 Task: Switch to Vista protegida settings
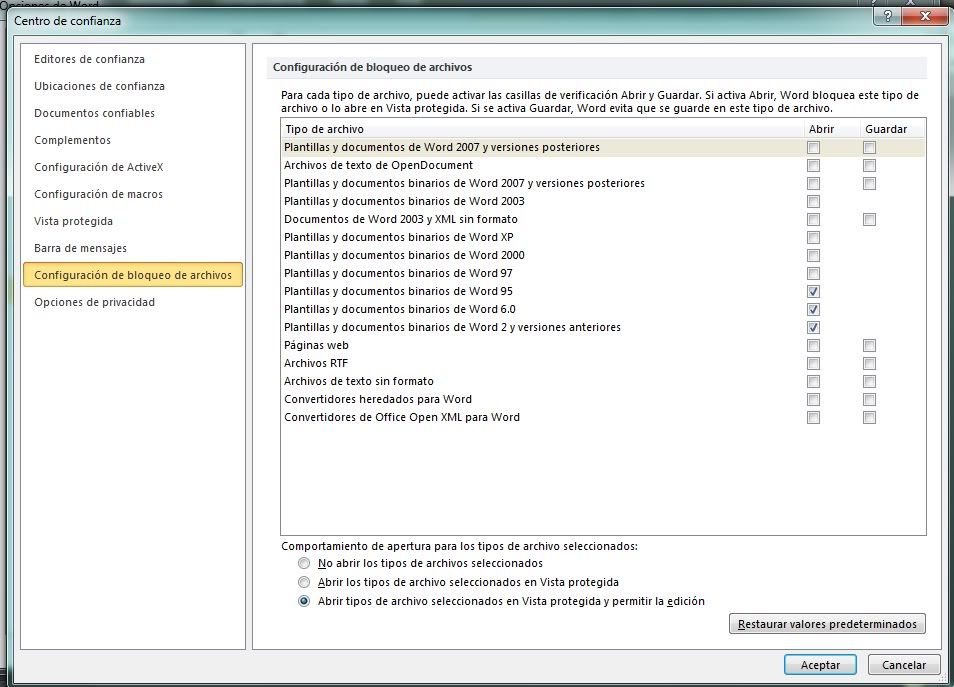(74, 221)
